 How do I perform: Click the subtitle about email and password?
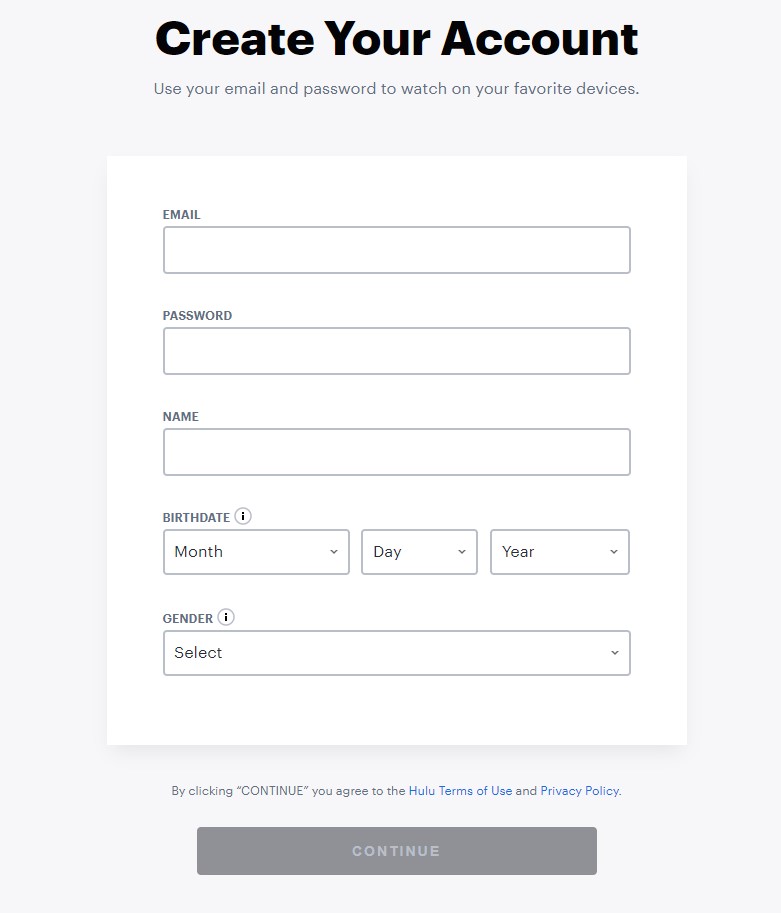point(396,89)
